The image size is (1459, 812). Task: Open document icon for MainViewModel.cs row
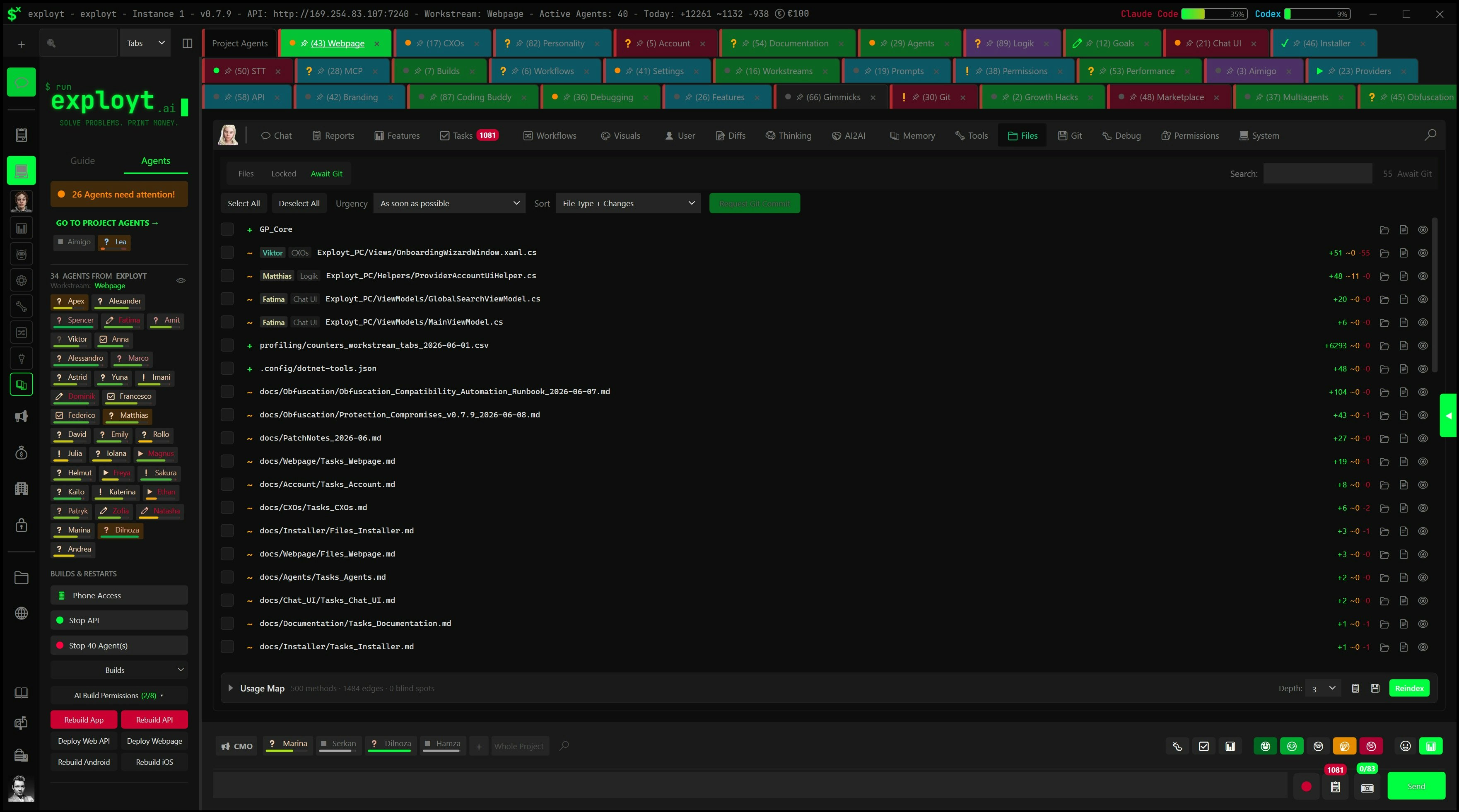point(1404,322)
